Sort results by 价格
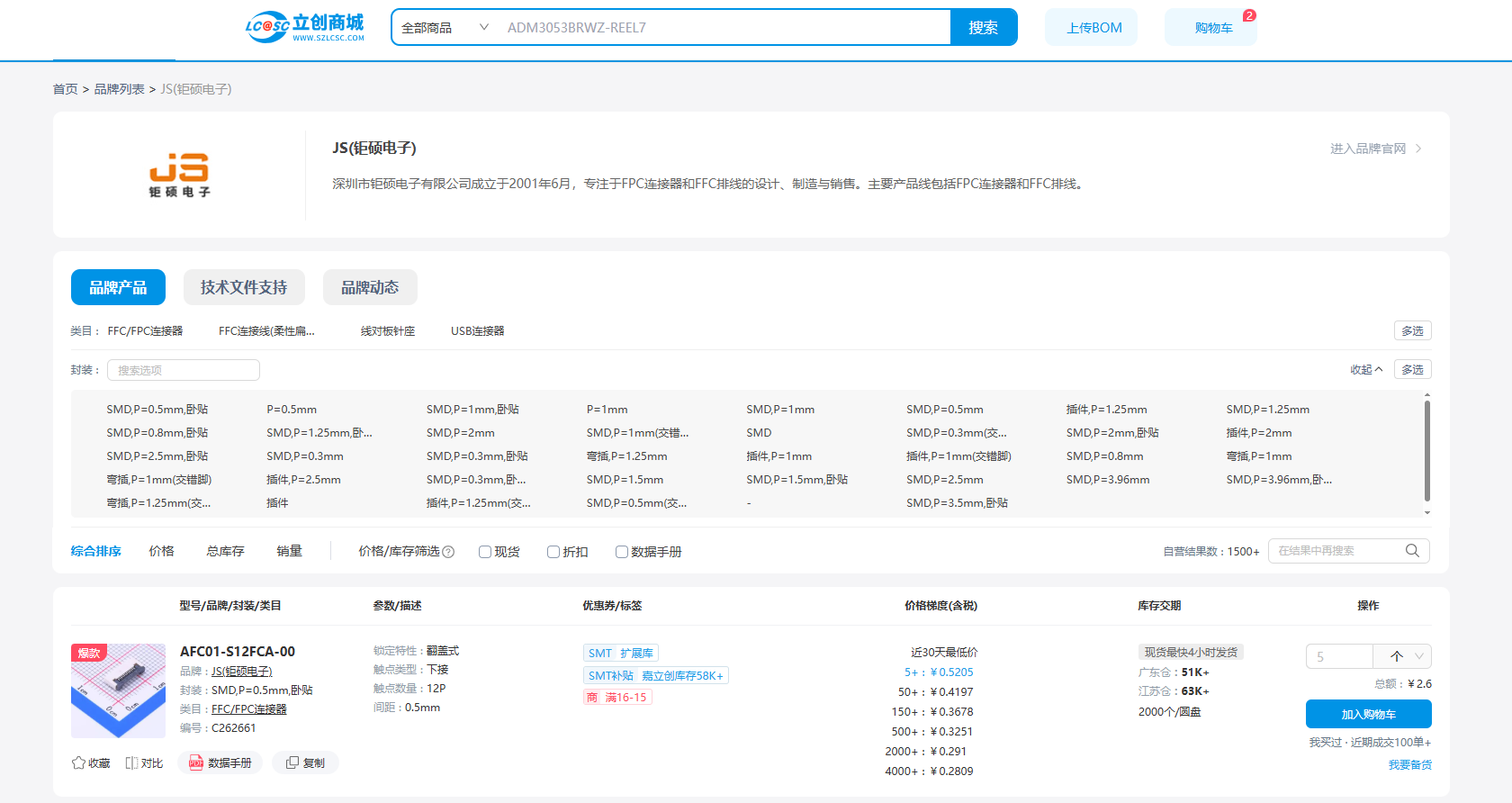Image resolution: width=1512 pixels, height=803 pixels. pos(161,551)
